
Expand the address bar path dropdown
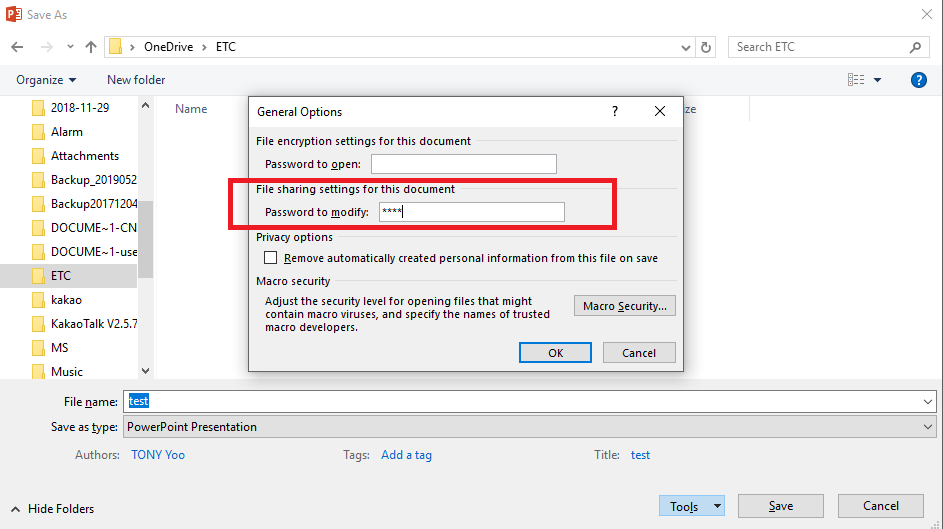click(686, 47)
